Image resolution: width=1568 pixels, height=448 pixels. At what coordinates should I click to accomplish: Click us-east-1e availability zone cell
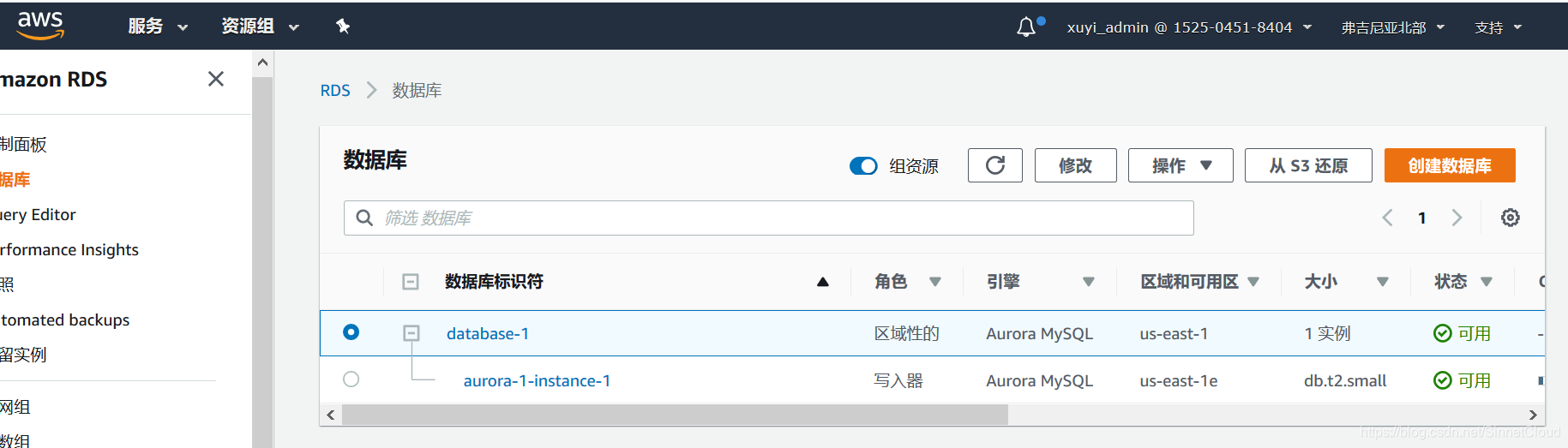coord(1179,380)
